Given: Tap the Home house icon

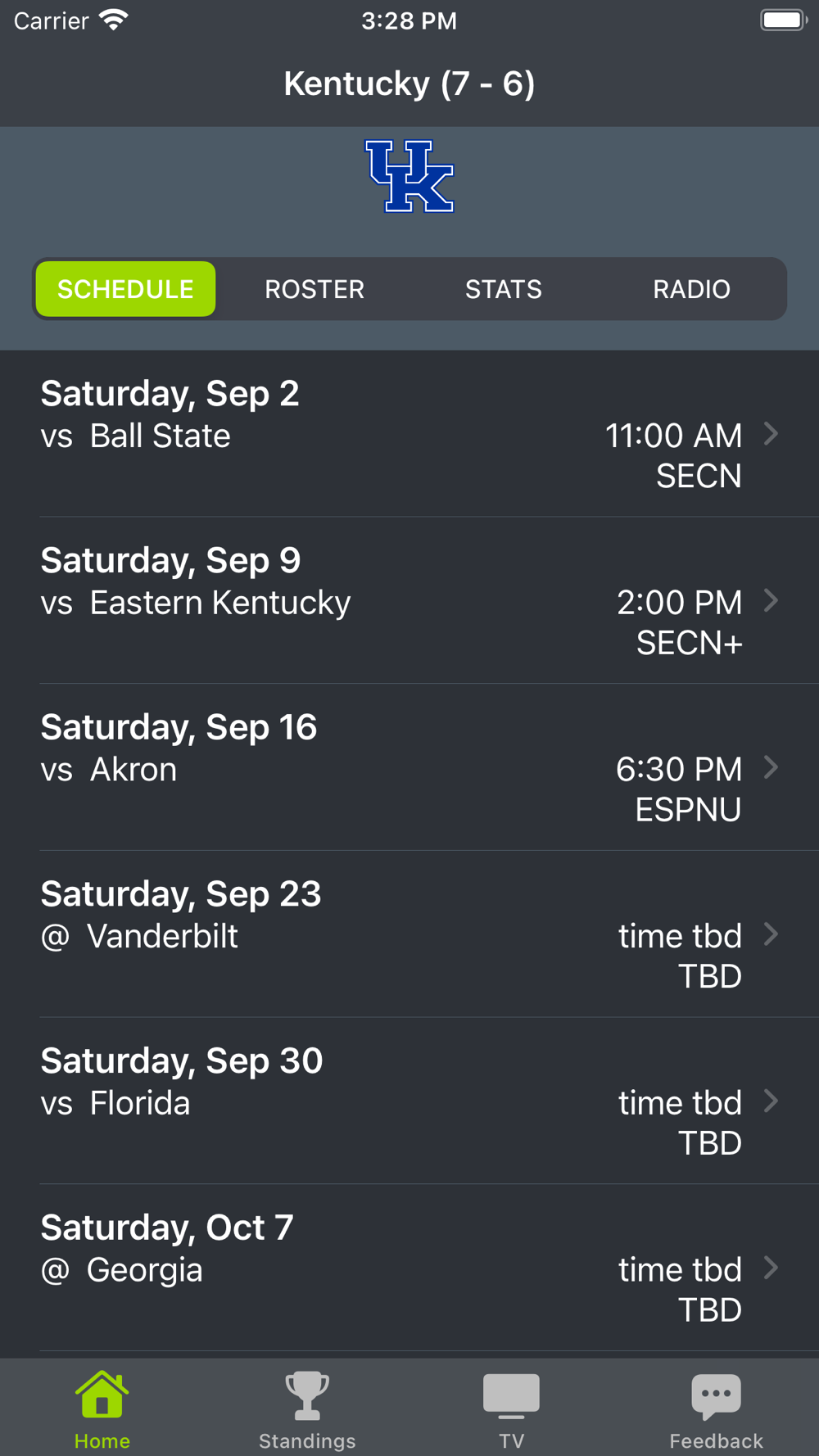Looking at the screenshot, I should [102, 1395].
